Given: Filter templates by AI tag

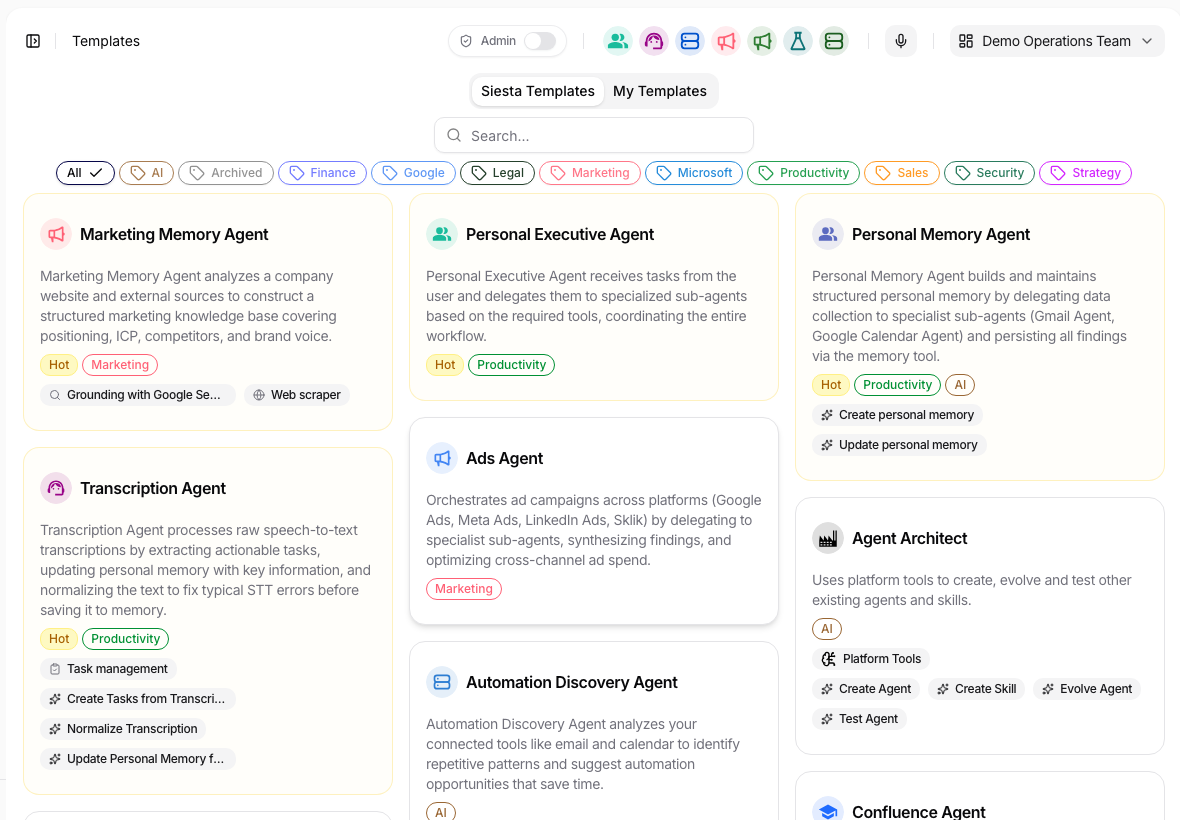Looking at the screenshot, I should click(147, 173).
